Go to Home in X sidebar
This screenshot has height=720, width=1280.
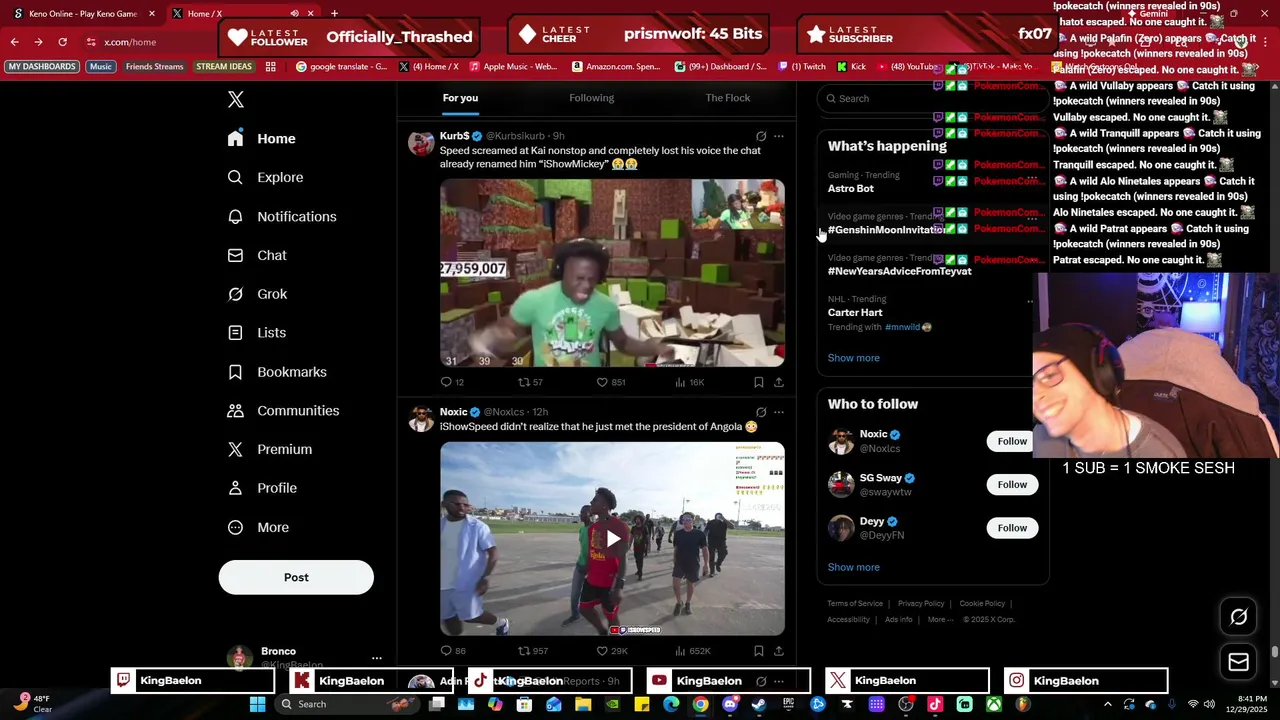click(262, 139)
